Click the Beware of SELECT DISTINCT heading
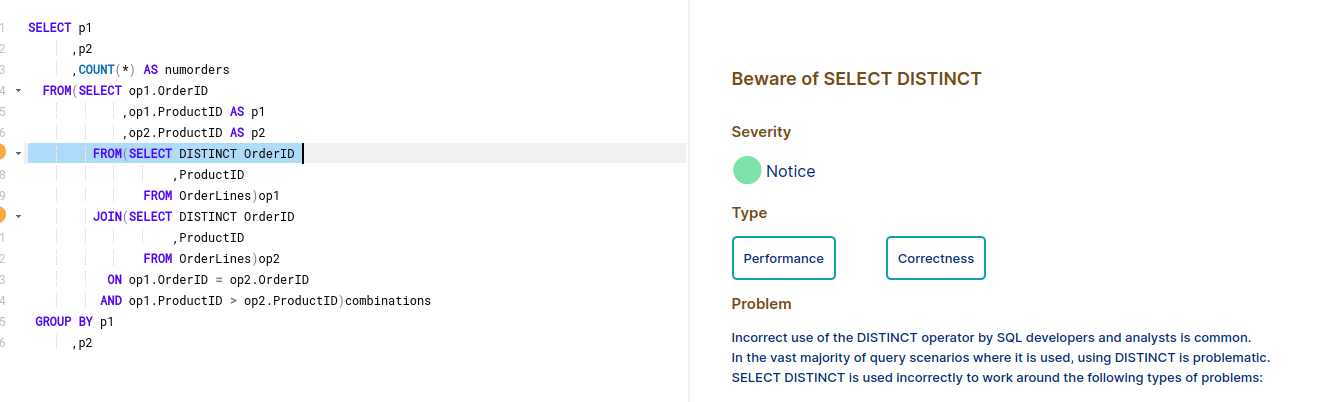Image resolution: width=1317 pixels, height=402 pixels. 857,79
